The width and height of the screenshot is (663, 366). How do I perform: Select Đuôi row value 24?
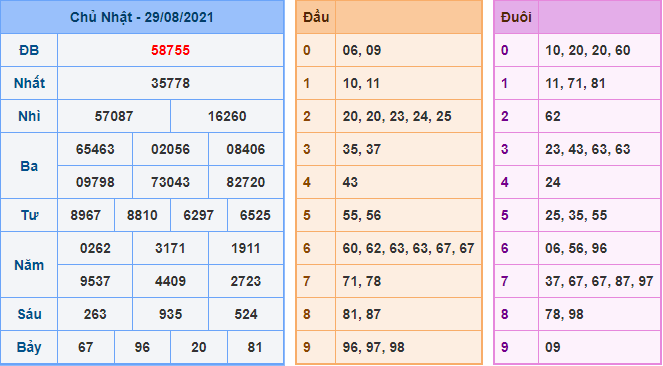tap(553, 182)
